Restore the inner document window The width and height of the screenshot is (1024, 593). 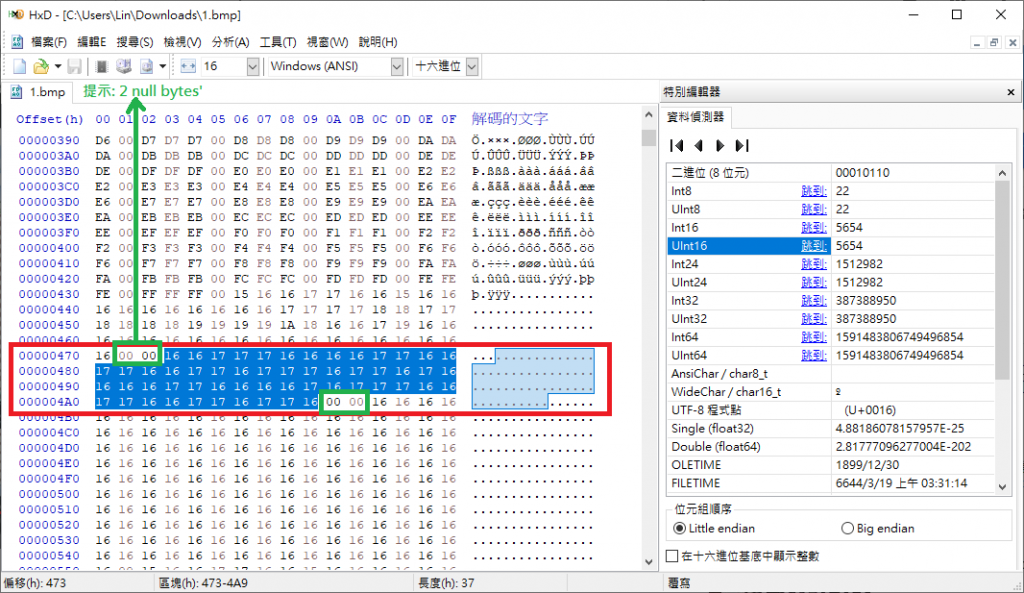pyautogui.click(x=994, y=42)
